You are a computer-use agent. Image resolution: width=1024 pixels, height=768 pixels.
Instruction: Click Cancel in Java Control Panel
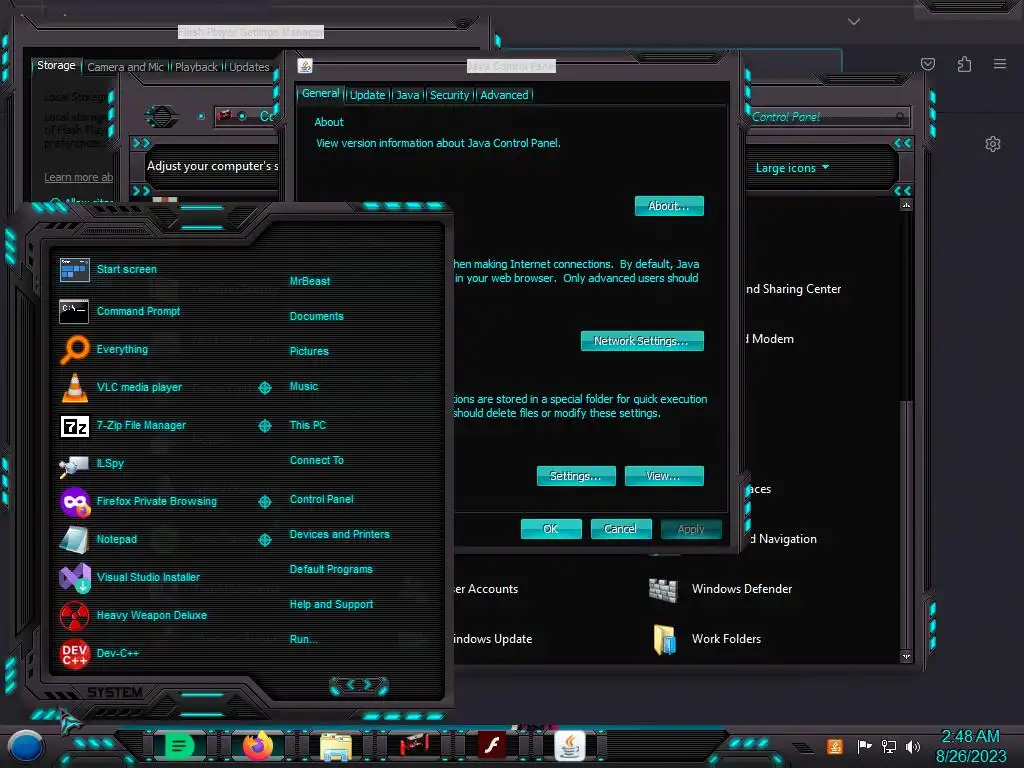620,529
